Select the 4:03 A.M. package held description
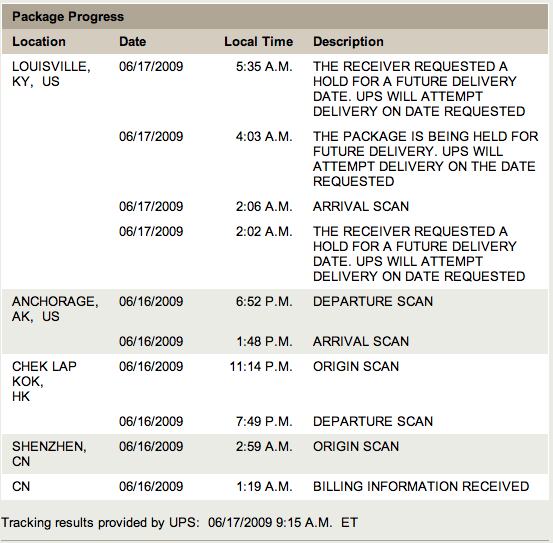This screenshot has width=553, height=543. [426, 159]
